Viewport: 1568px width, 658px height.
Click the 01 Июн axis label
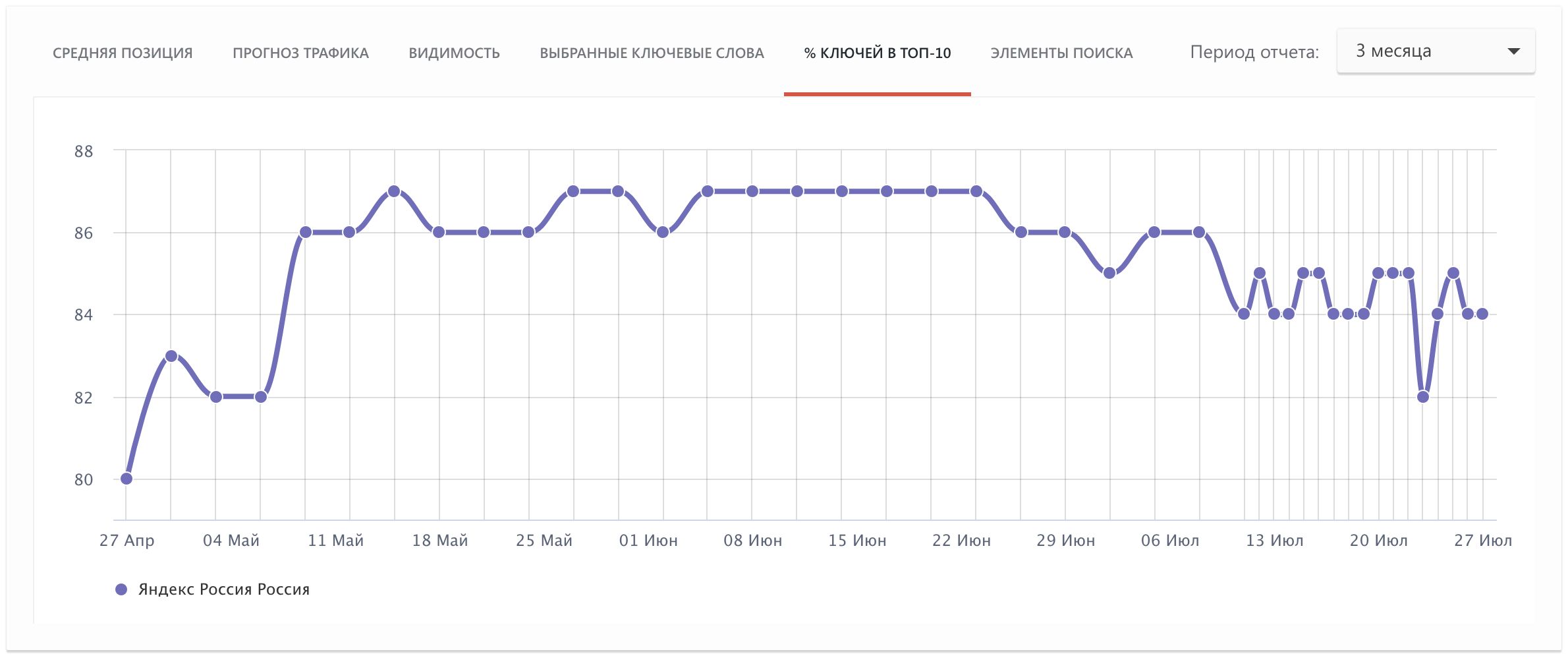coord(648,541)
